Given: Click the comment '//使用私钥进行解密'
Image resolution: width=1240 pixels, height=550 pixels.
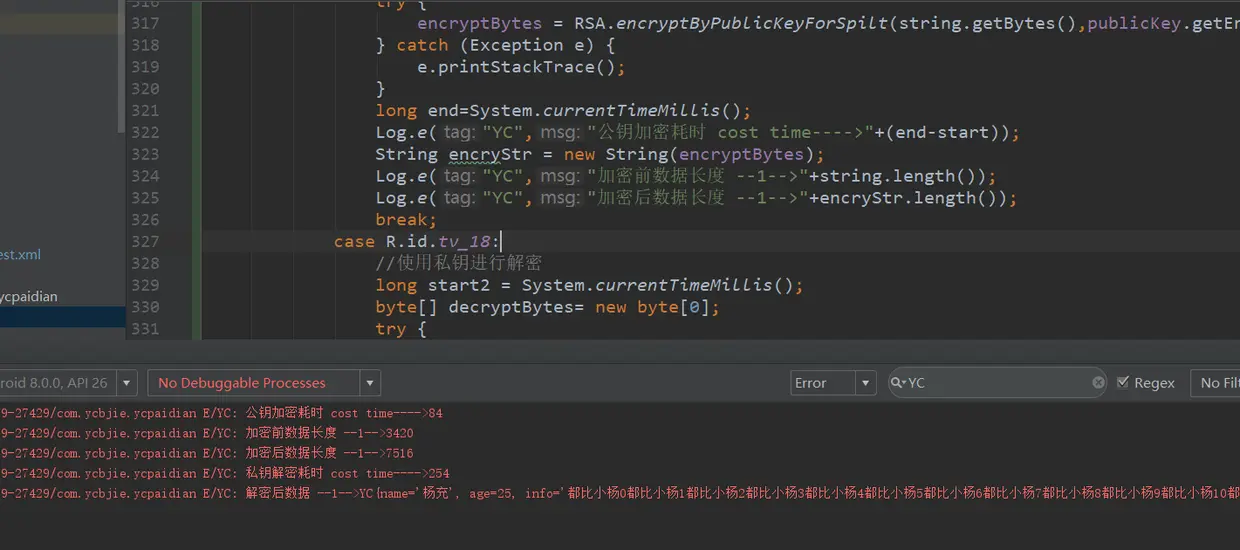Looking at the screenshot, I should [x=459, y=263].
